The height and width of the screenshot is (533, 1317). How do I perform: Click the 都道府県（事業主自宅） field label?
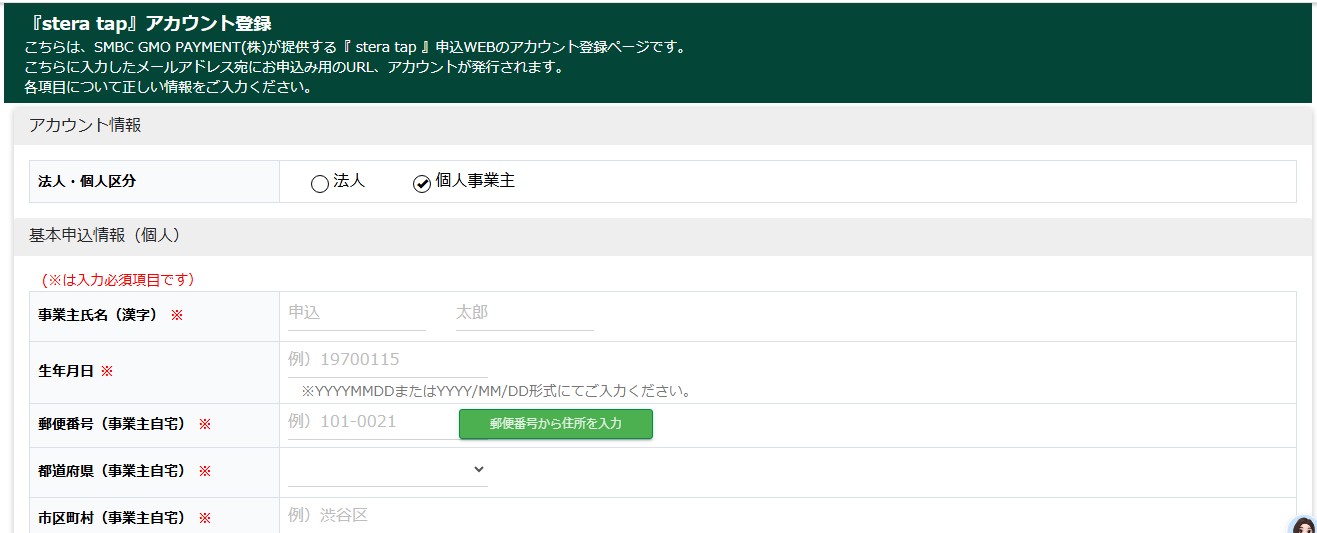click(x=112, y=471)
